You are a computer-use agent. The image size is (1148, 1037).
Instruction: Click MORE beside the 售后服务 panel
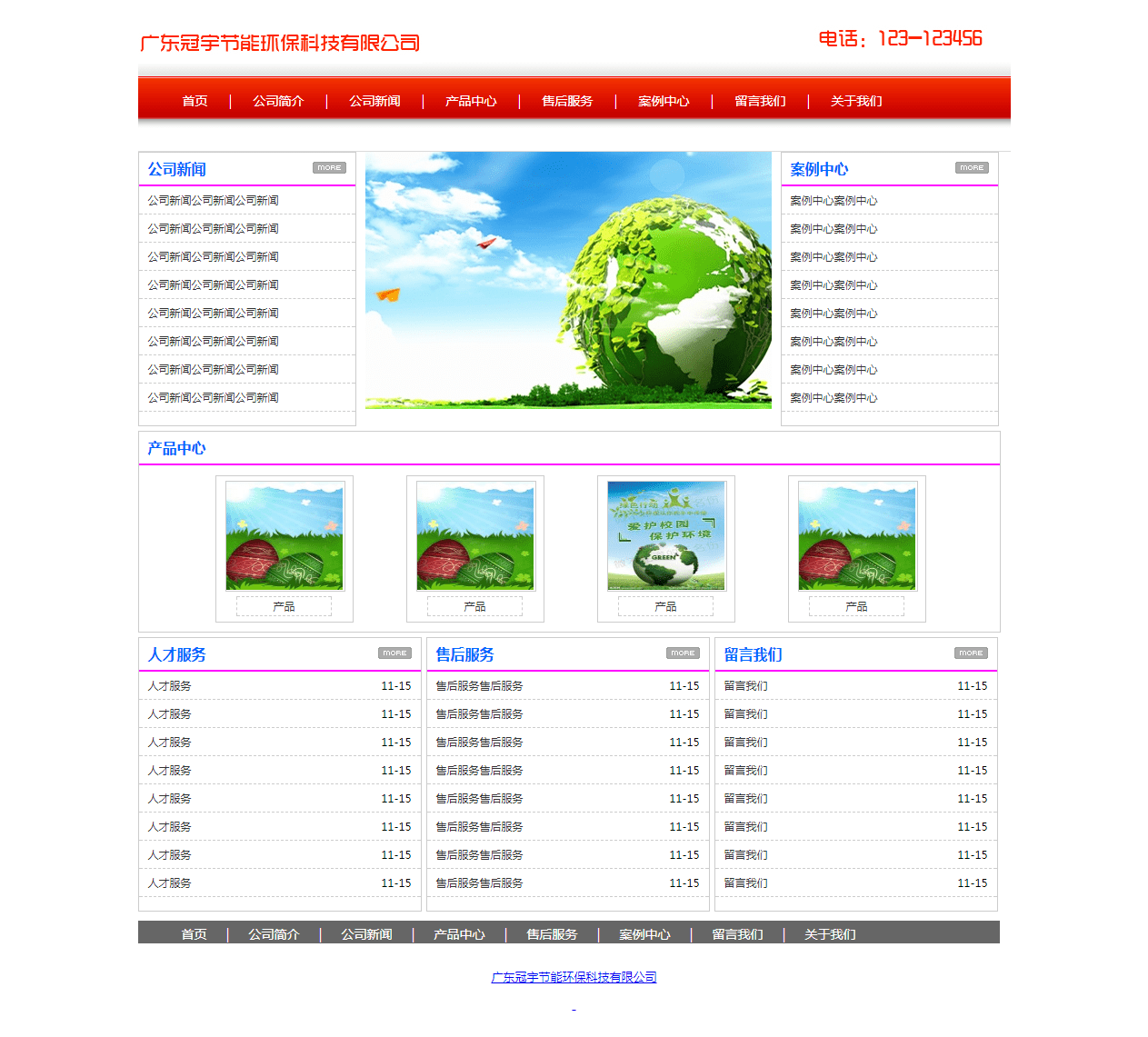683,653
